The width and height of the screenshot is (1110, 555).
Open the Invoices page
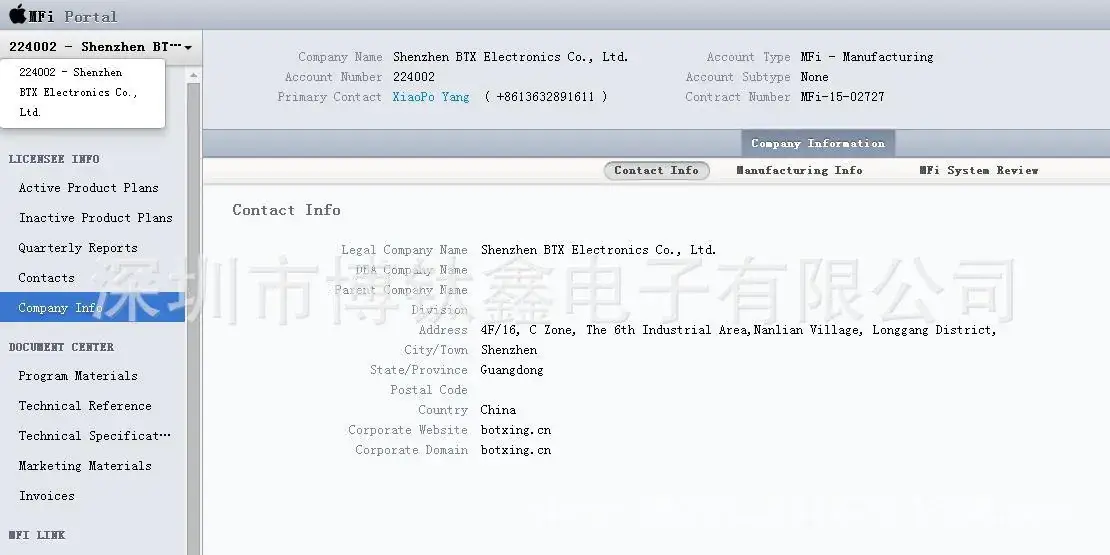(x=47, y=496)
